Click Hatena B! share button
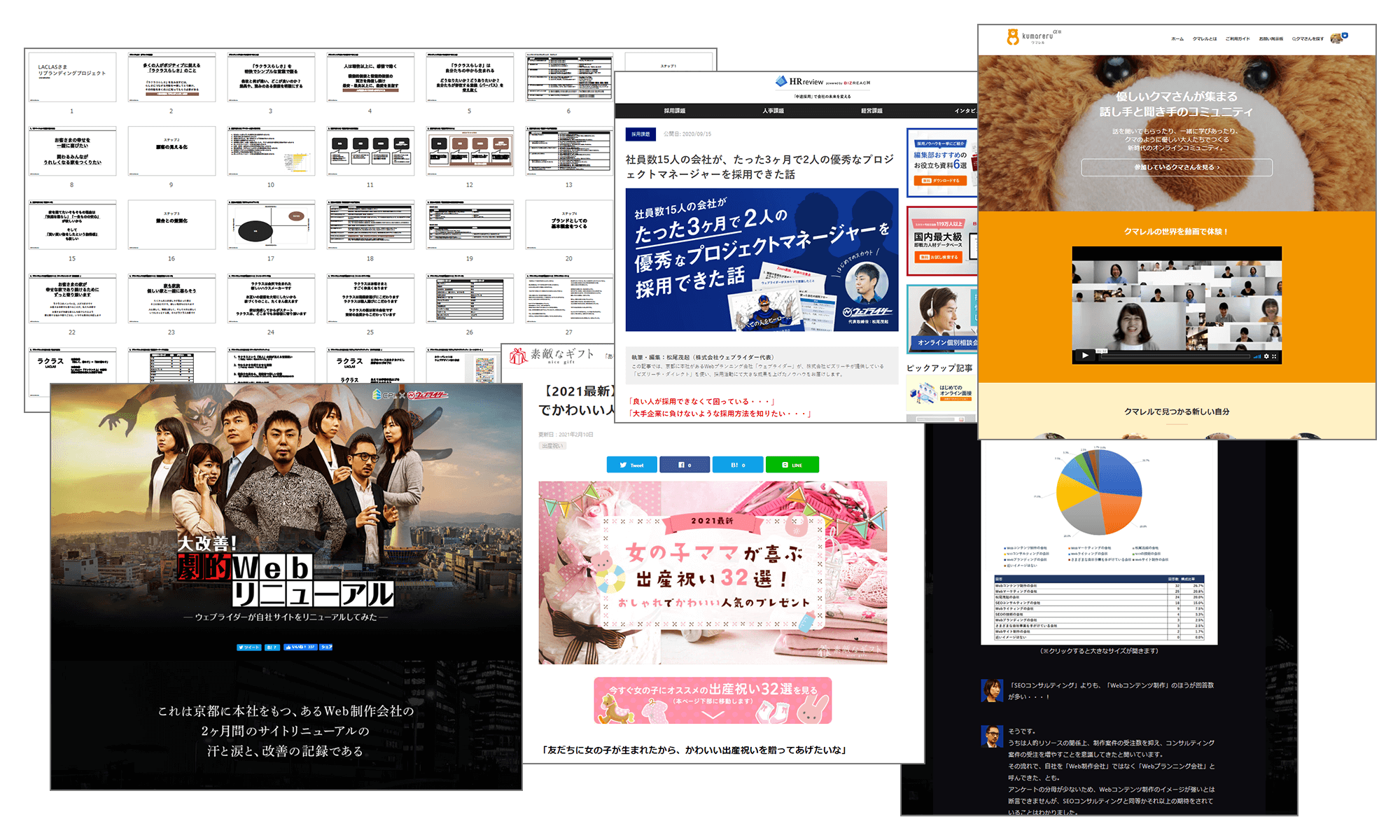The image size is (1400, 840). tap(738, 465)
